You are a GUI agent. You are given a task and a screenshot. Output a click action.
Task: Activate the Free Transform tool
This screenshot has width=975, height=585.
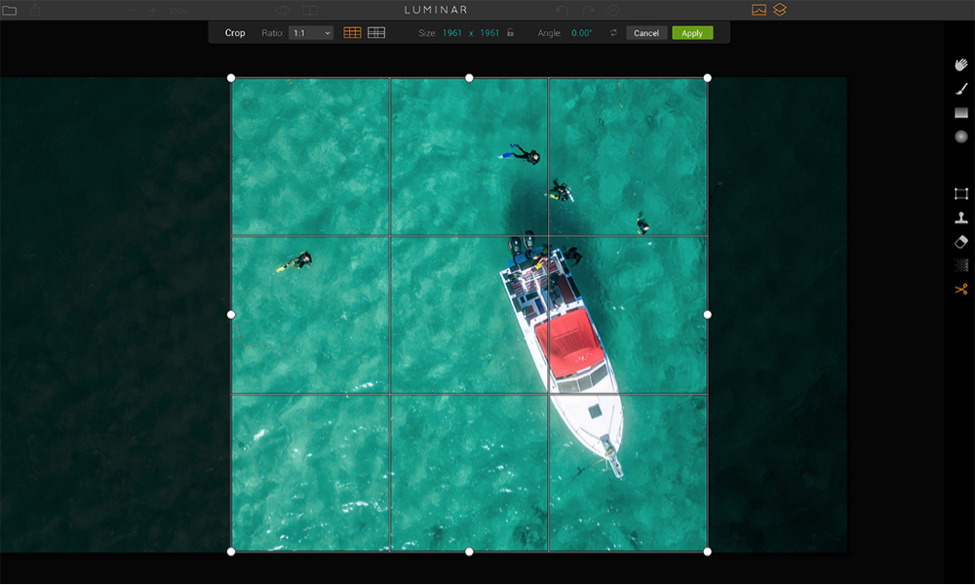click(961, 194)
